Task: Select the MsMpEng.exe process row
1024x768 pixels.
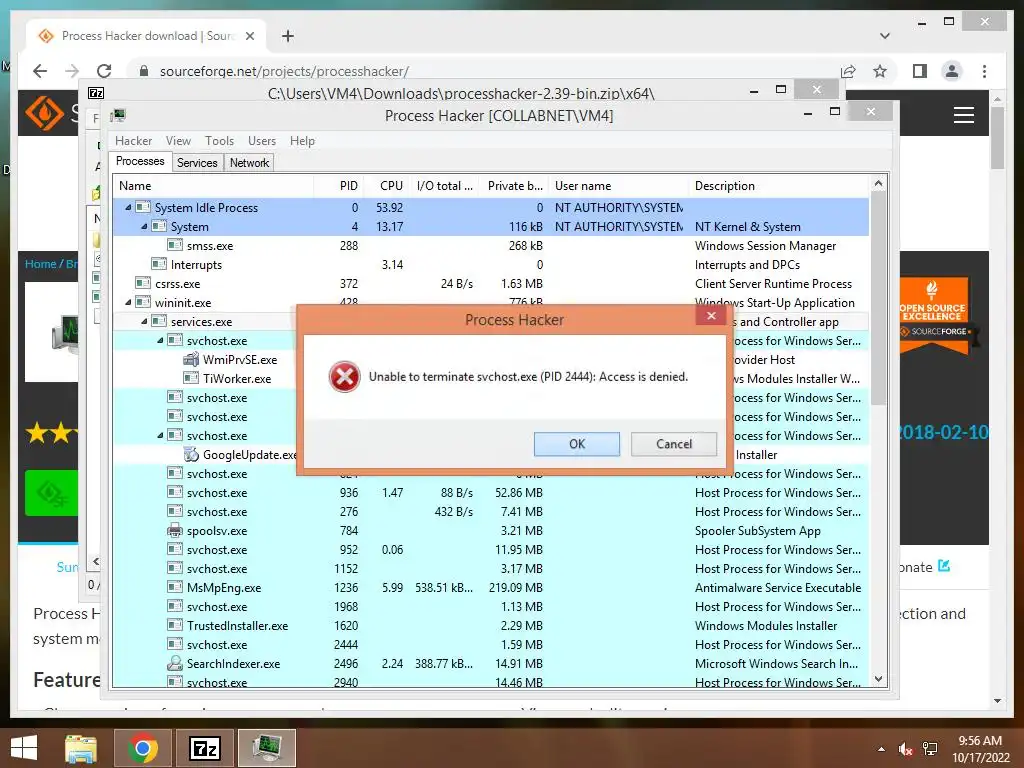Action: (x=490, y=587)
